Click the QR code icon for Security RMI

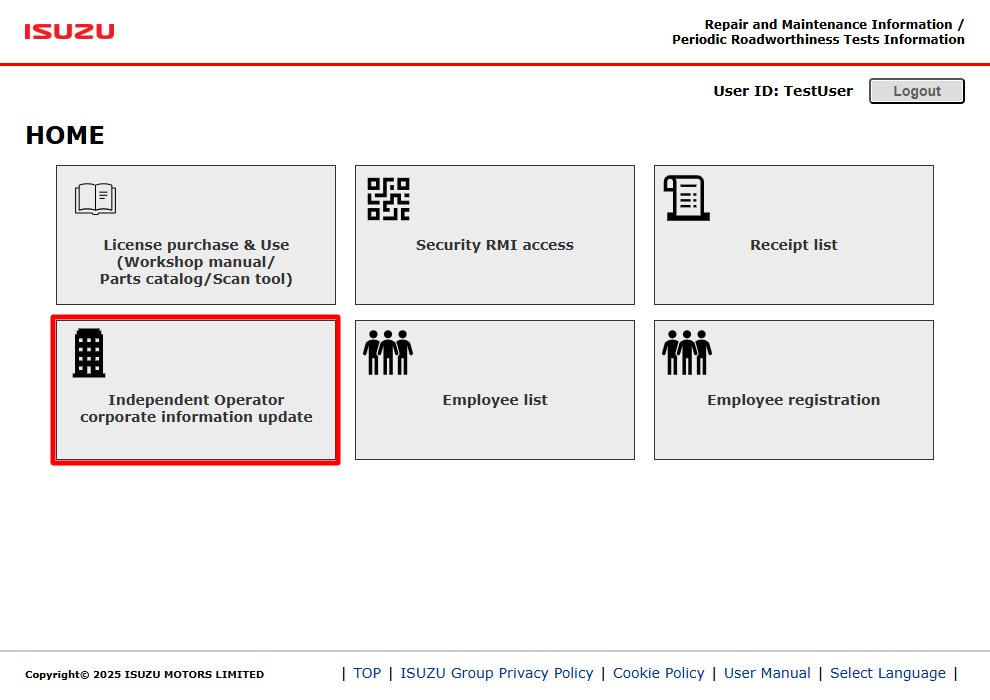pyautogui.click(x=388, y=199)
